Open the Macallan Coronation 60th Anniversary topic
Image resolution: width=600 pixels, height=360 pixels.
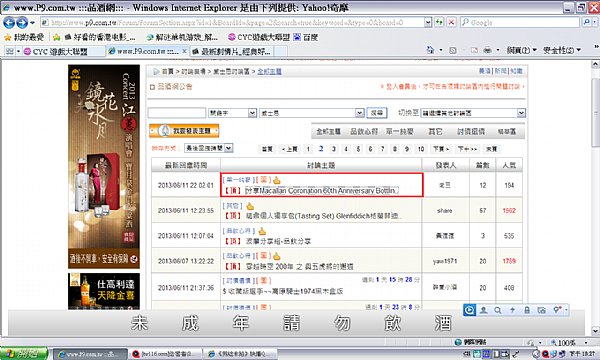pos(321,191)
